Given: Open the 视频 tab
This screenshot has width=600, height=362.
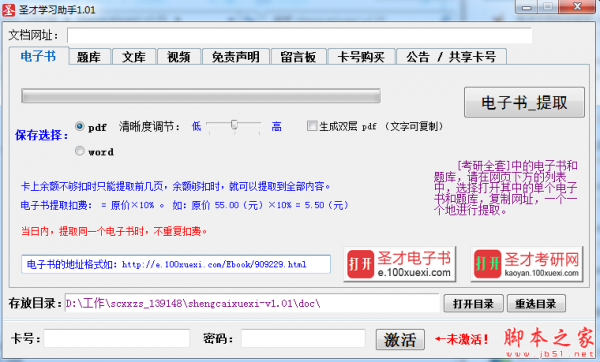Looking at the screenshot, I should [x=179, y=57].
